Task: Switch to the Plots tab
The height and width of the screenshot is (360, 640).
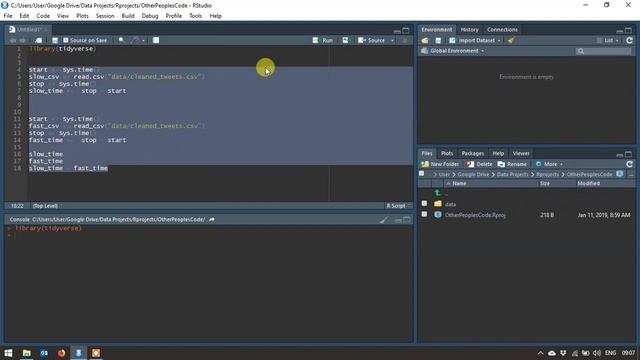Action: coord(447,153)
